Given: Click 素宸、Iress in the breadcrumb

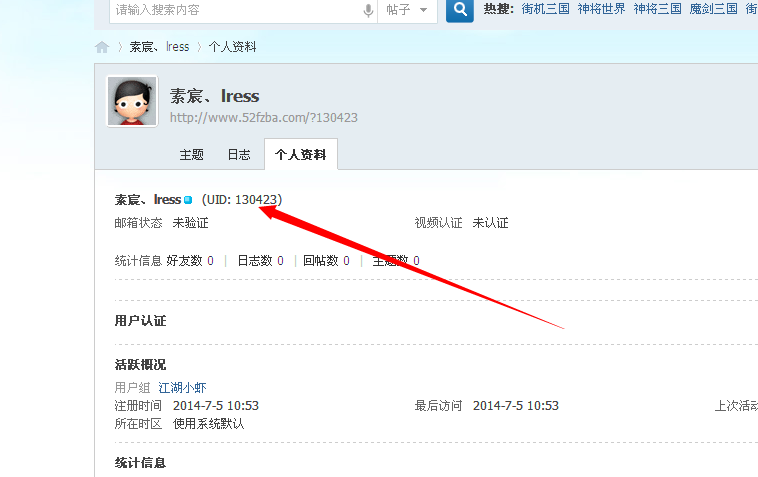Looking at the screenshot, I should point(159,47).
